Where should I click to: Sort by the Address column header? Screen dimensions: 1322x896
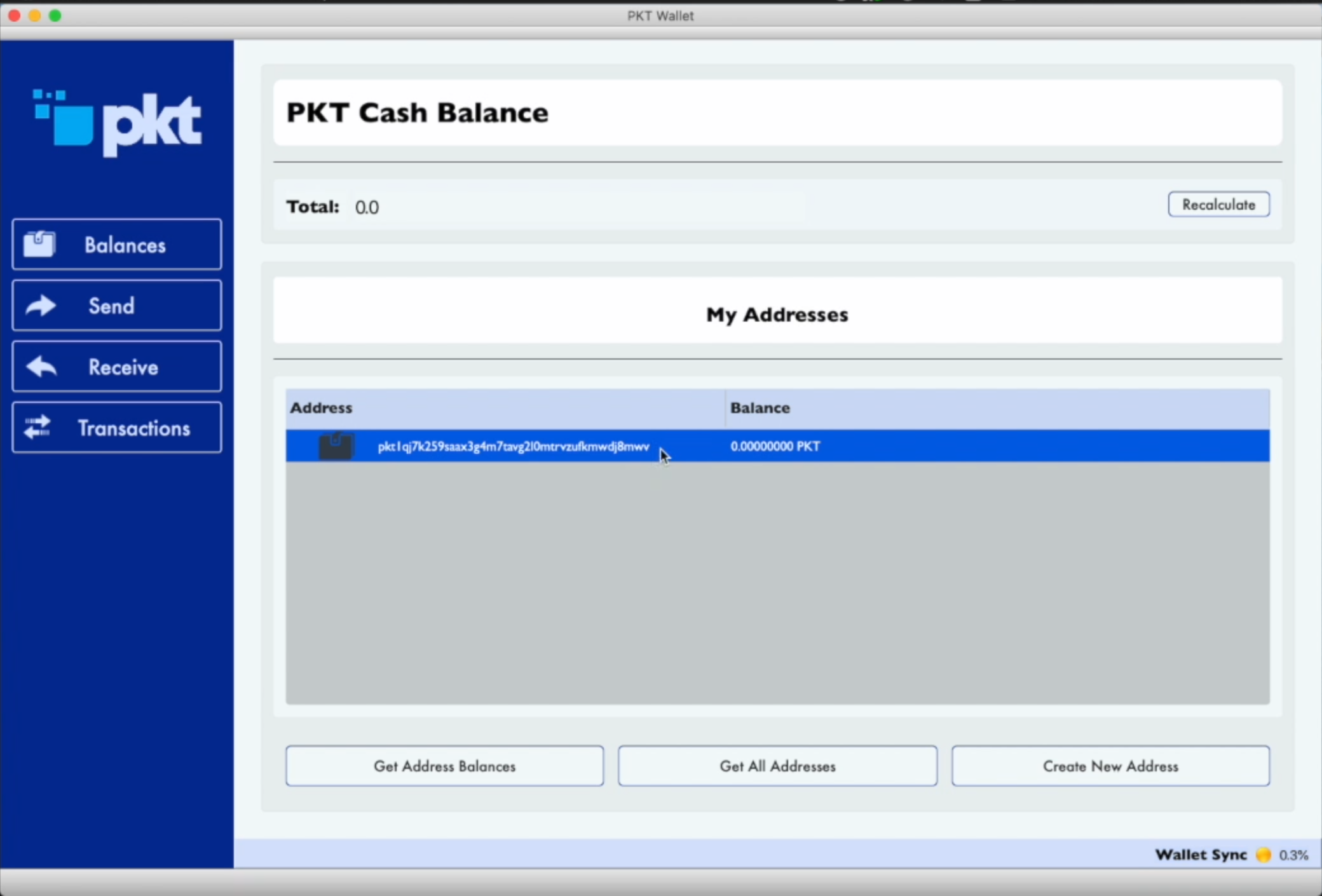click(320, 407)
